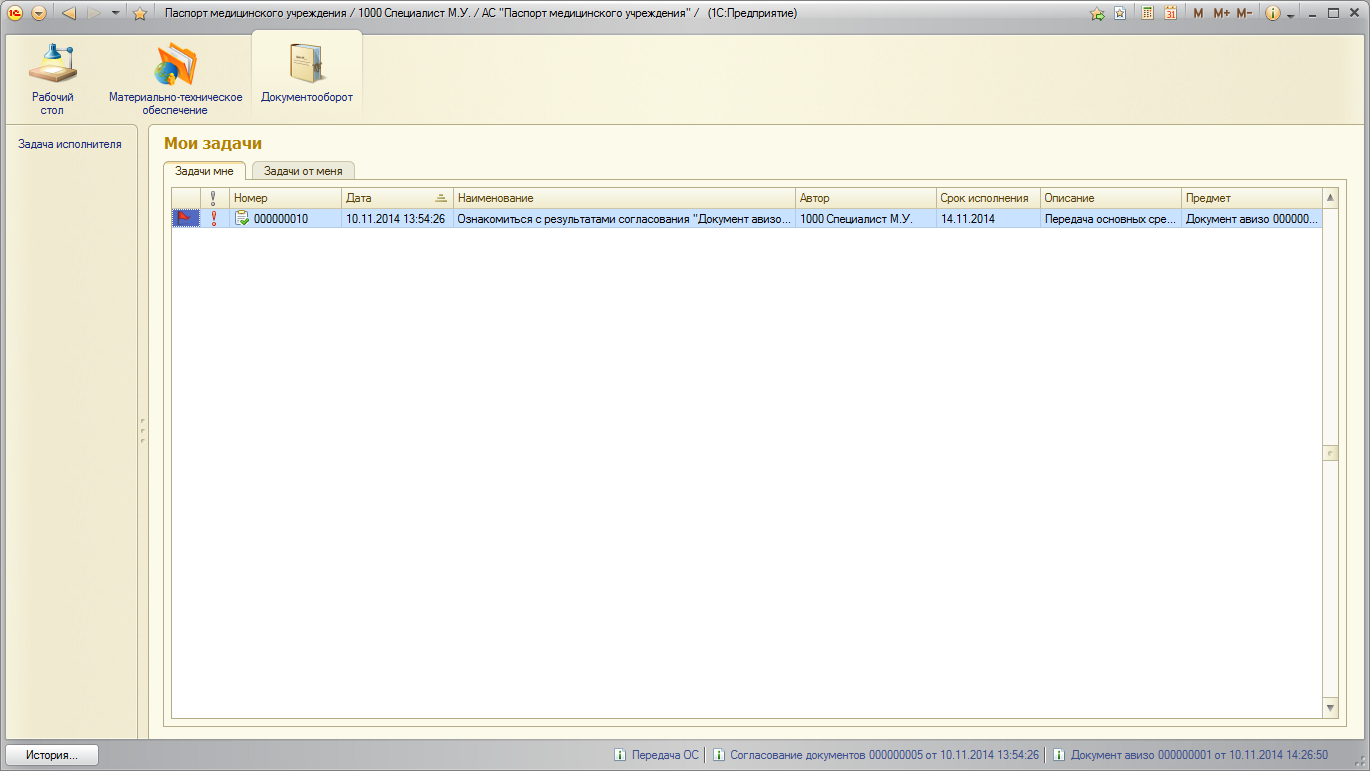Open the Рабочий стол section

(52, 78)
